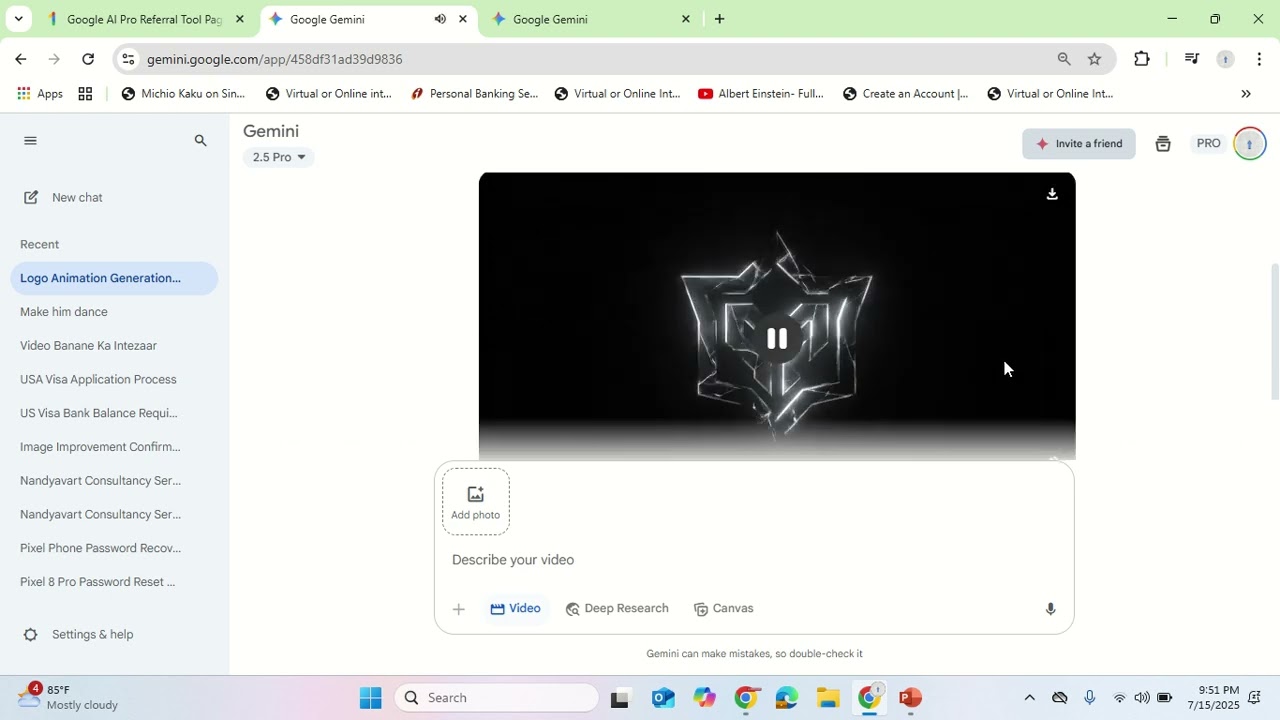Bookmark this page with star
The height and width of the screenshot is (720, 1280).
(1094, 59)
